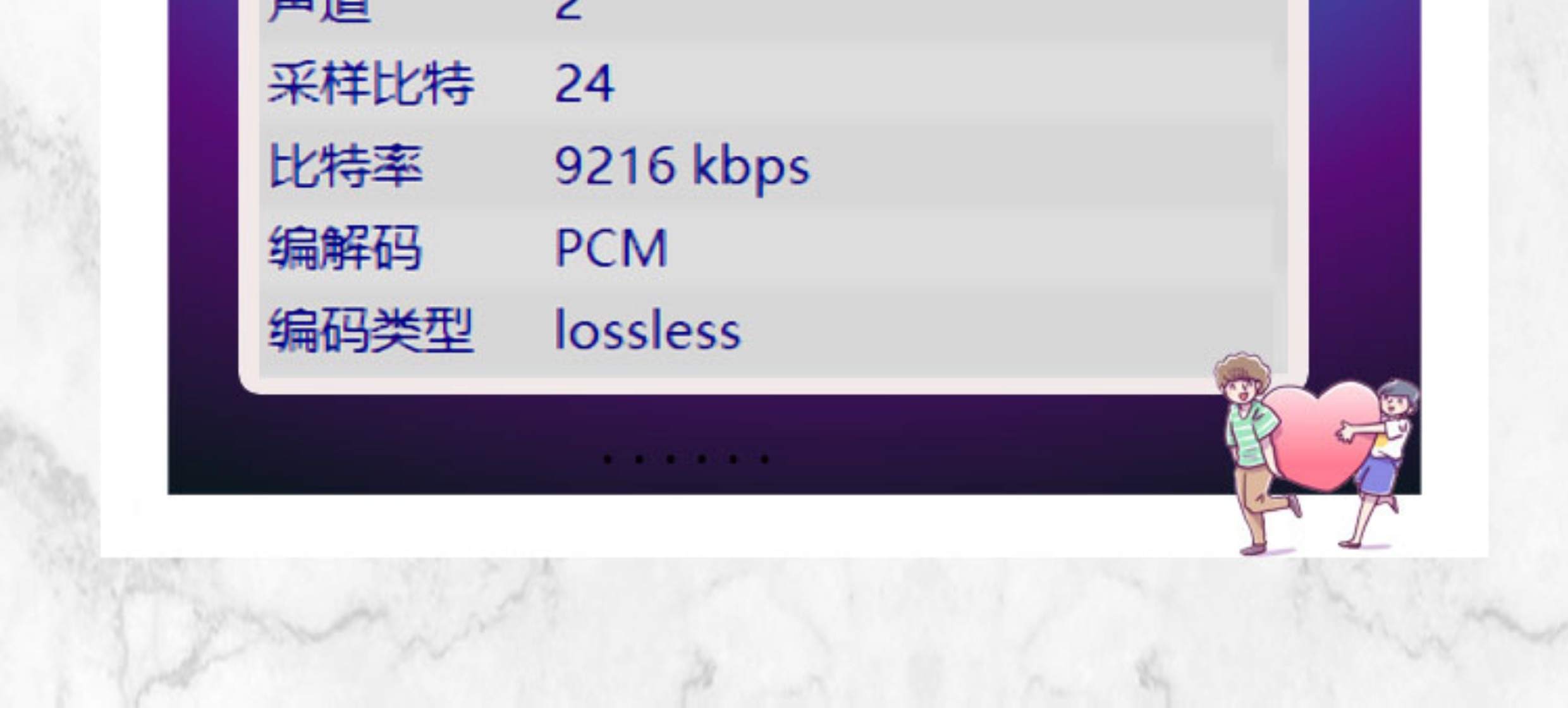
Task: Click the 采样比特 label
Action: (x=371, y=83)
